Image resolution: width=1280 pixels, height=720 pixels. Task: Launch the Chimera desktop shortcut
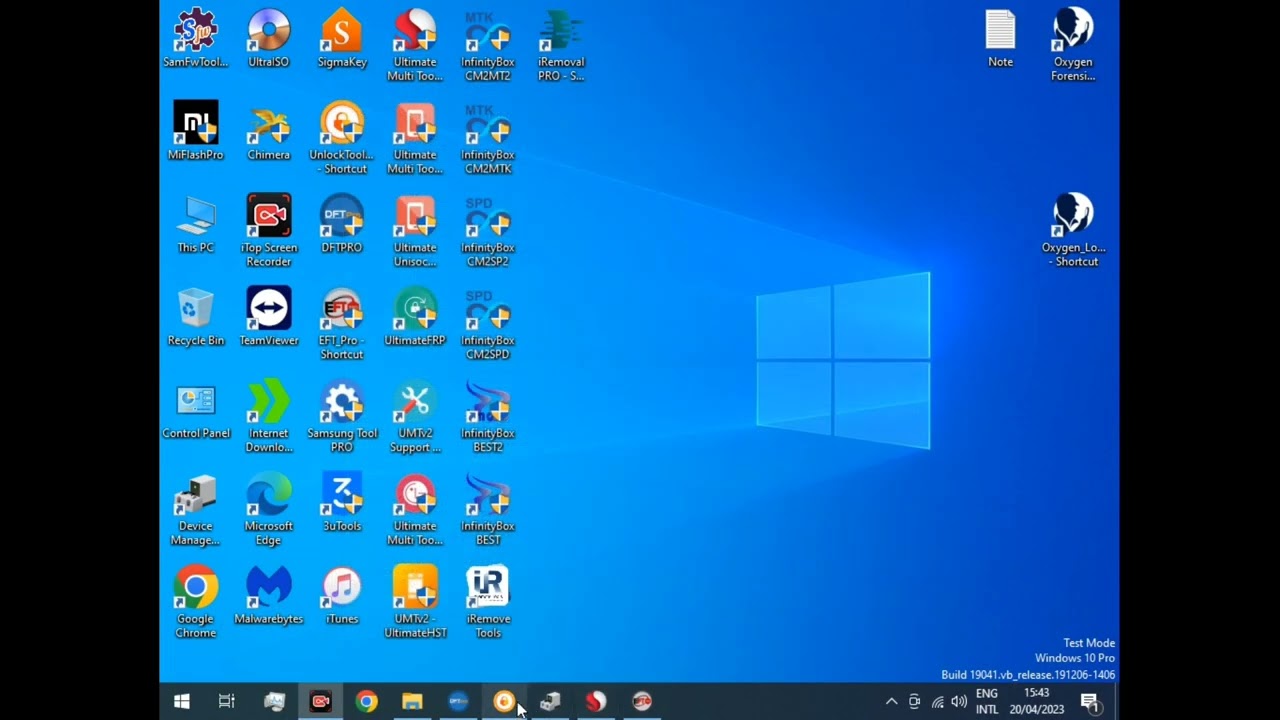click(x=268, y=131)
